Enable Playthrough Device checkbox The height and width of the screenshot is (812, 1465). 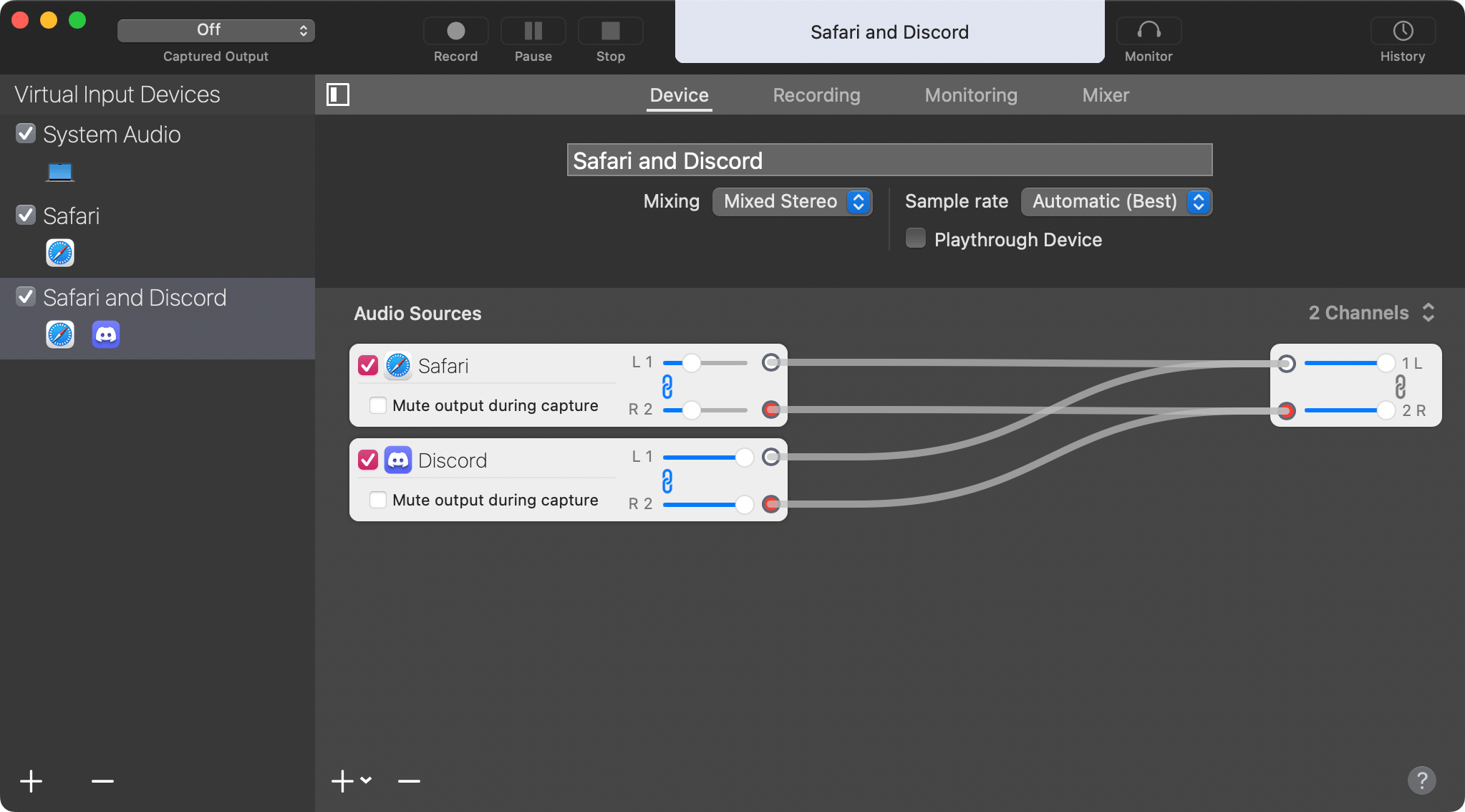point(916,238)
